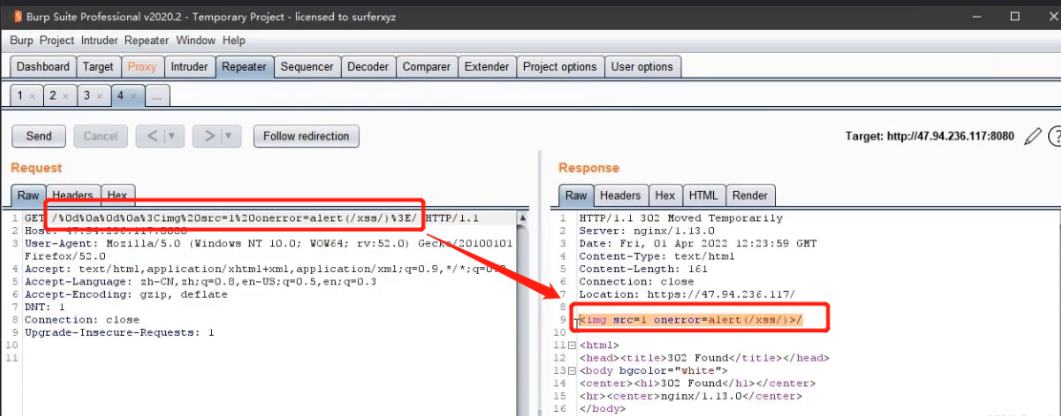Click the Send button
Viewport: 1061px width, 416px height.
pos(39,136)
